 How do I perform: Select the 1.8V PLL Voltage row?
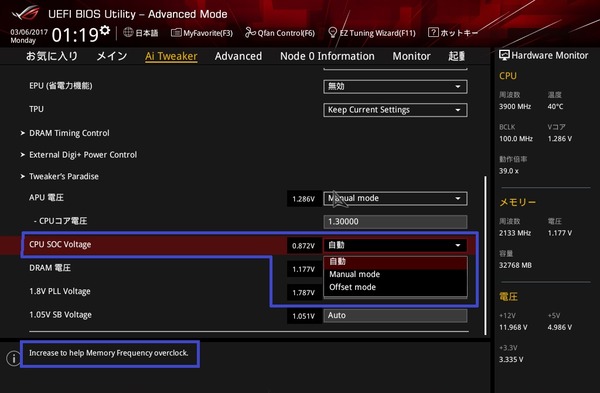click(x=60, y=291)
